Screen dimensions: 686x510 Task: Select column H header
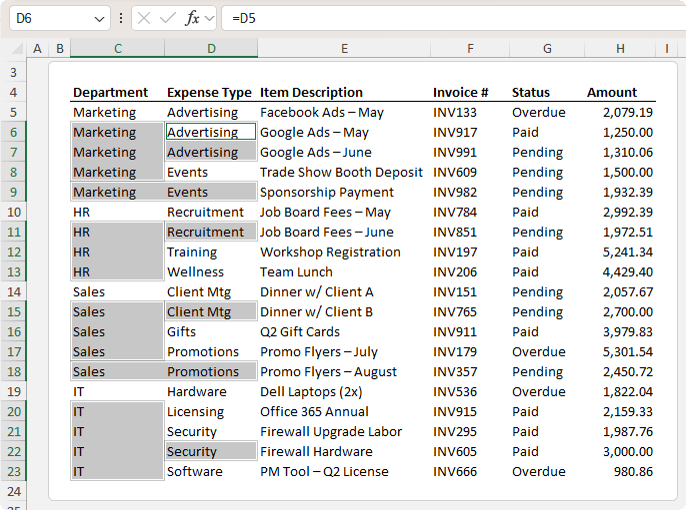click(620, 48)
